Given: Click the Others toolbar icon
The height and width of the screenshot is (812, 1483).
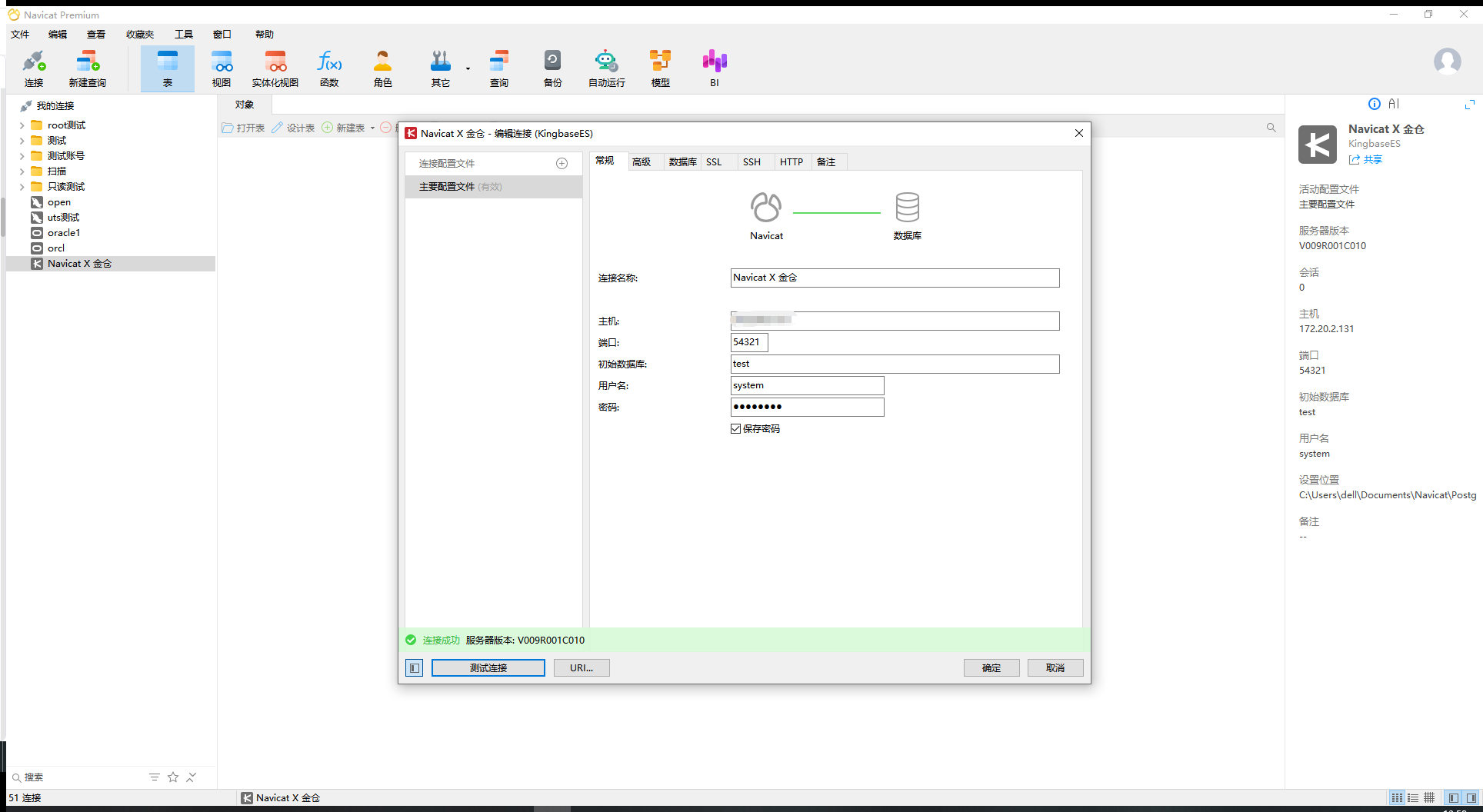Looking at the screenshot, I should click(x=441, y=68).
